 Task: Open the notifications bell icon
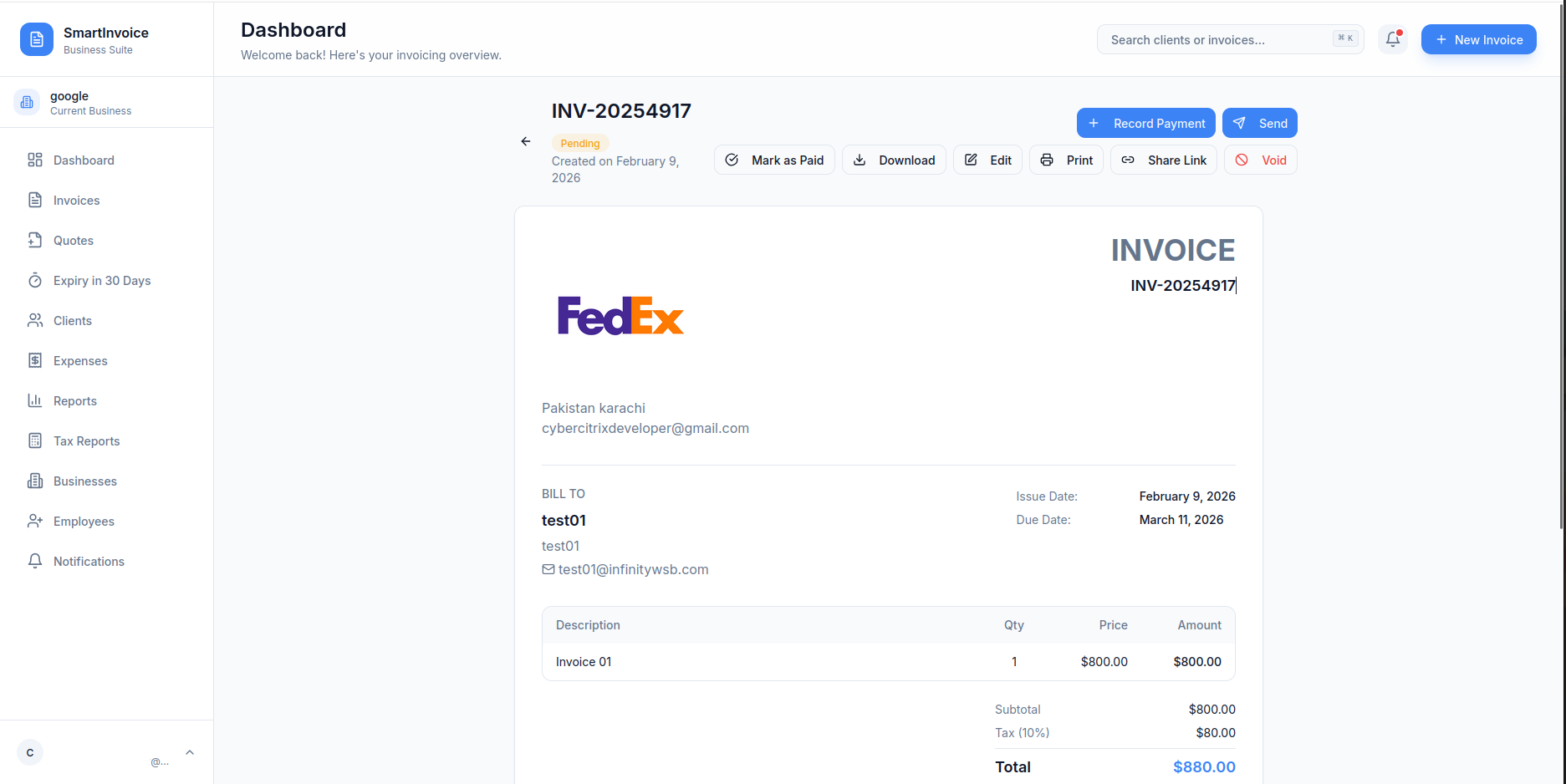1392,39
